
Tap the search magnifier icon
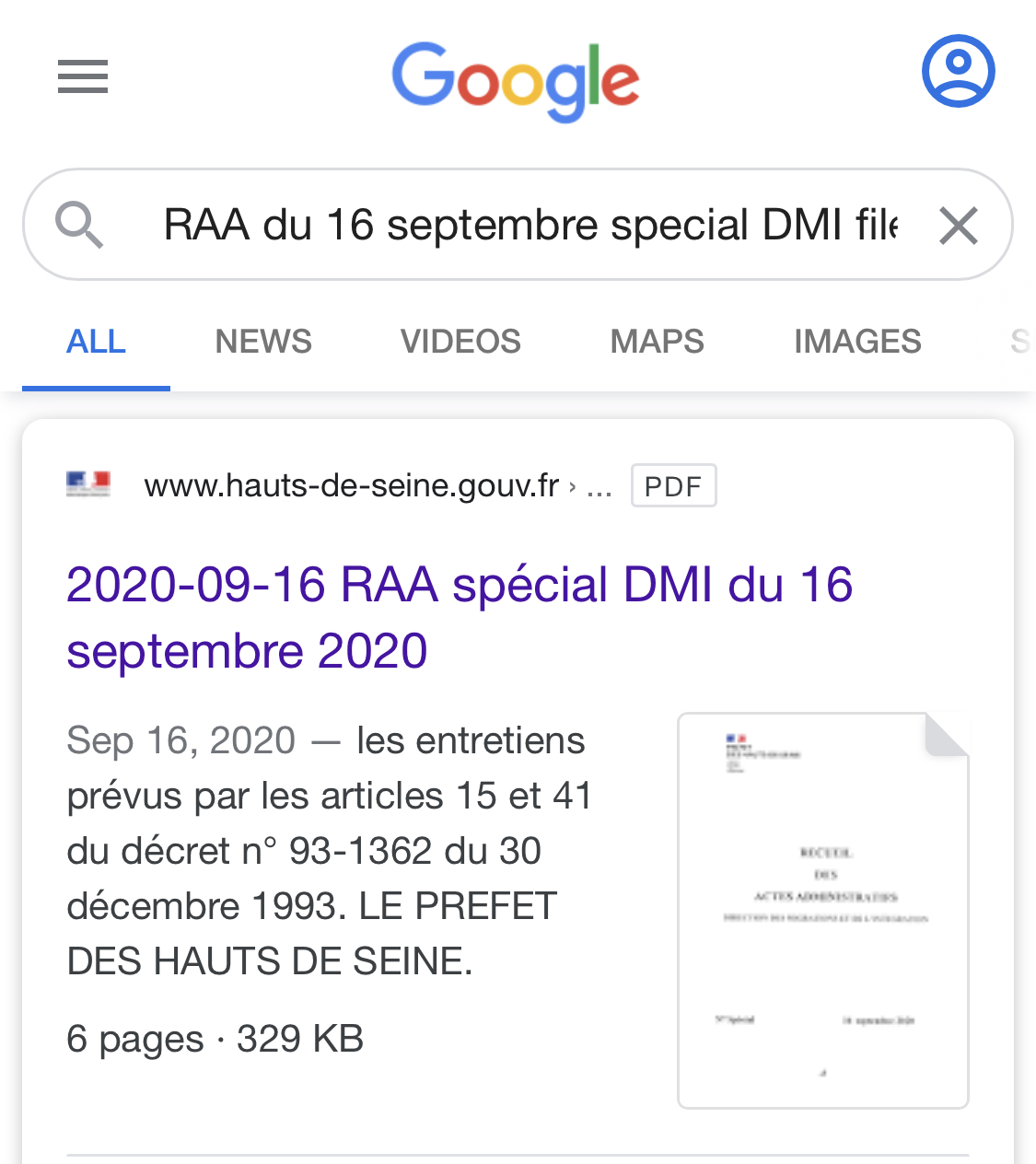tap(79, 225)
